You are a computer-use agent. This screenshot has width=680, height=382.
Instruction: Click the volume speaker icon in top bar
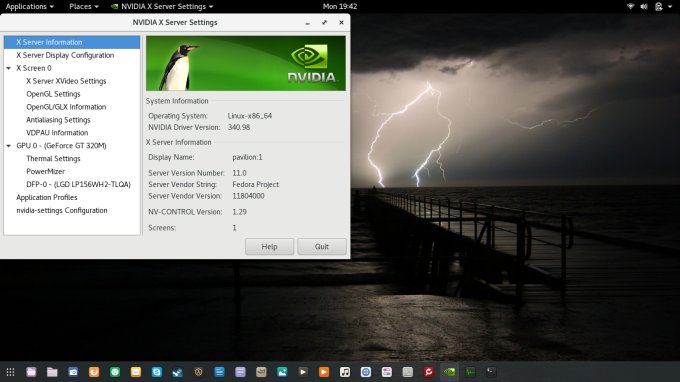tap(644, 7)
